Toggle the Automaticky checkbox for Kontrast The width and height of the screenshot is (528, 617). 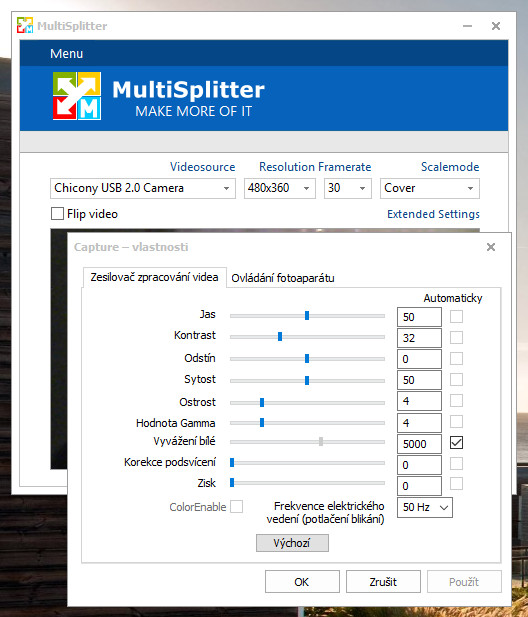456,337
